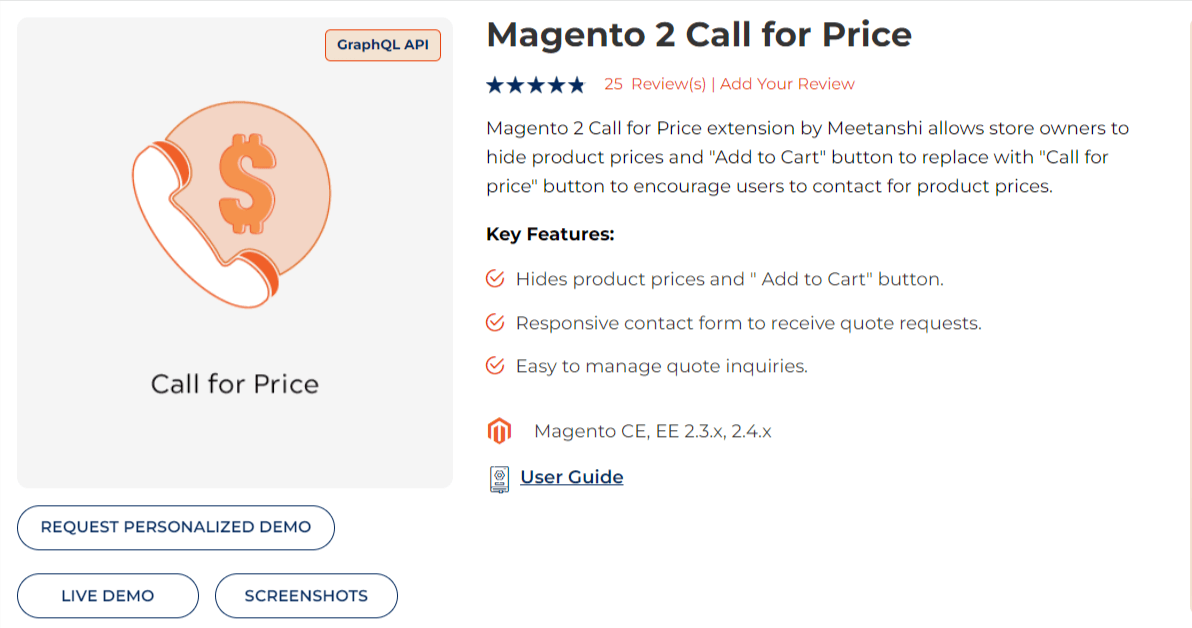
Task: Select the first rating star
Action: (496, 84)
